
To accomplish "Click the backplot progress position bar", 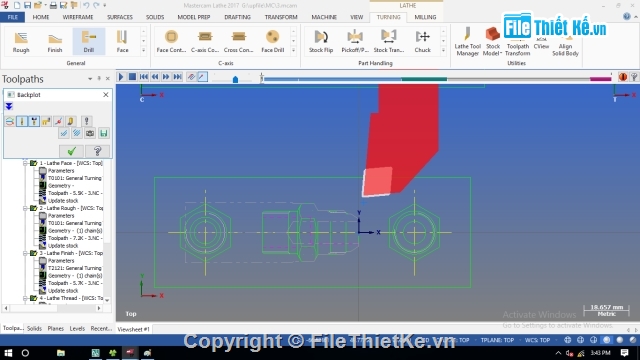I will point(437,79).
